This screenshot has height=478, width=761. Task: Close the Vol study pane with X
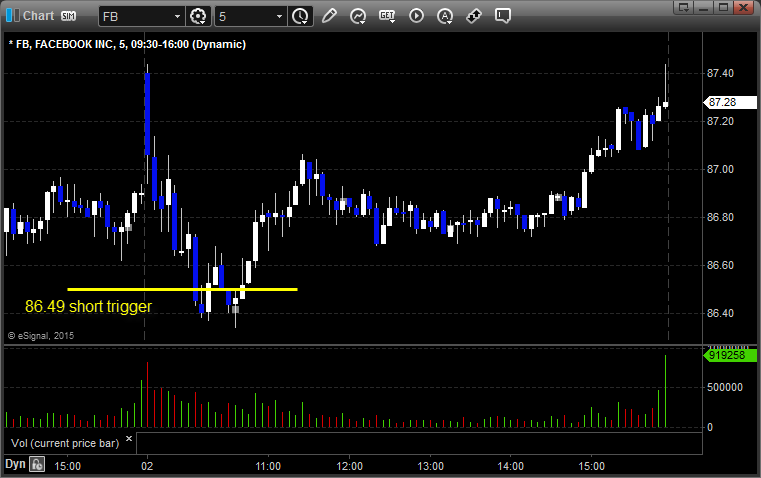click(129, 439)
